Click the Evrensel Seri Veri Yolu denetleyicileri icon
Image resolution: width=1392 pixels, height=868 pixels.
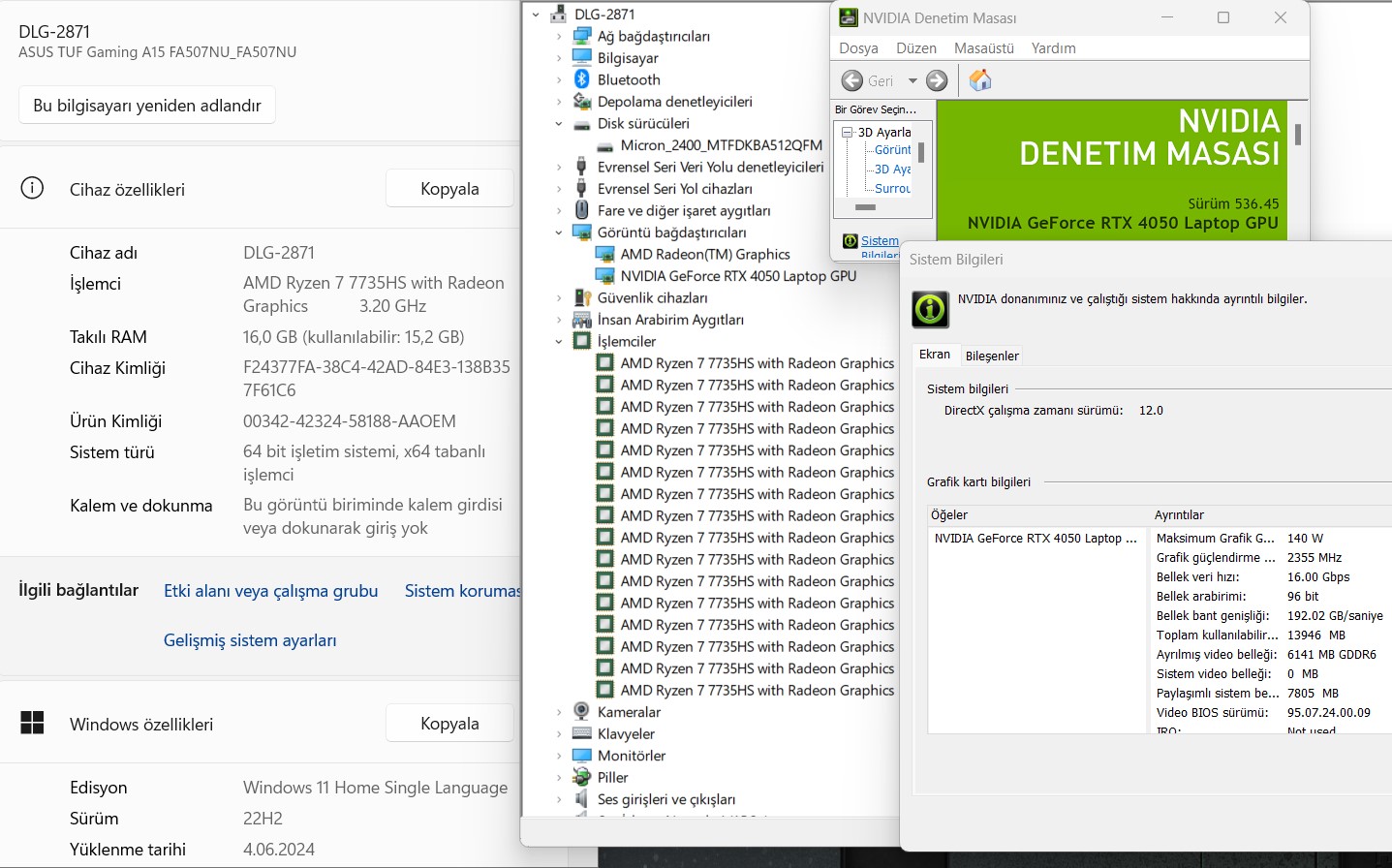[x=582, y=167]
